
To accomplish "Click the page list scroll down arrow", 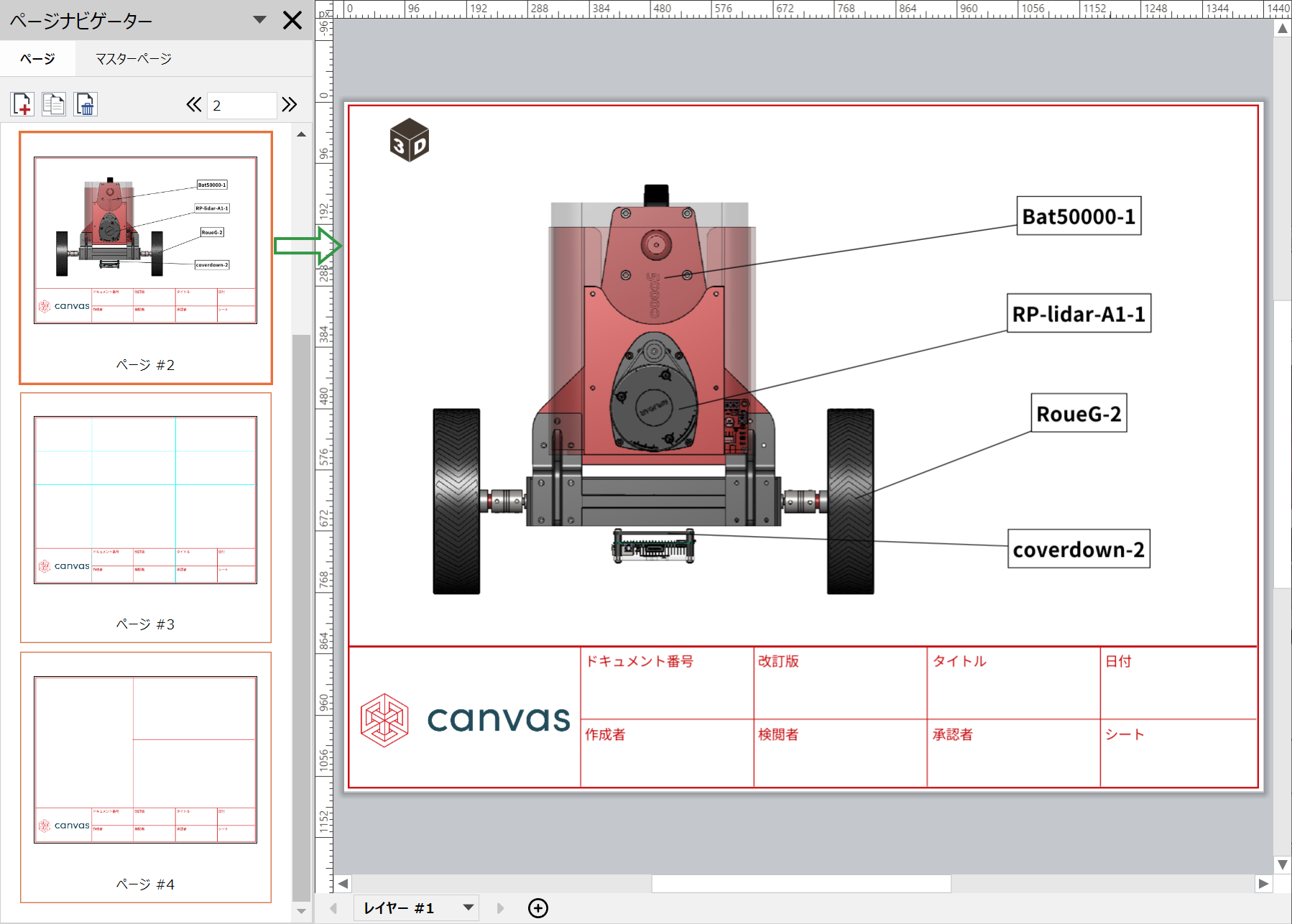I will (302, 911).
